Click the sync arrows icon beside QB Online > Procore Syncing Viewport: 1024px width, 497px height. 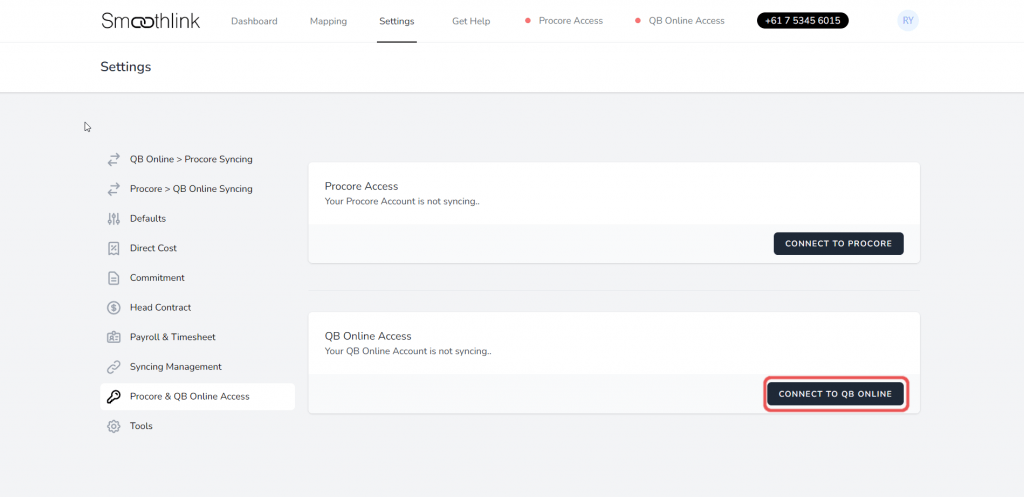[114, 159]
